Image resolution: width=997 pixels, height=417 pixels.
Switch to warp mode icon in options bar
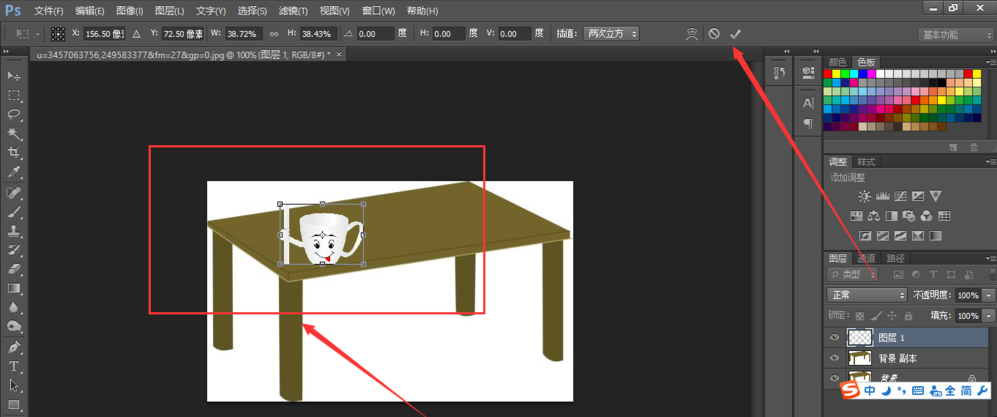click(690, 33)
